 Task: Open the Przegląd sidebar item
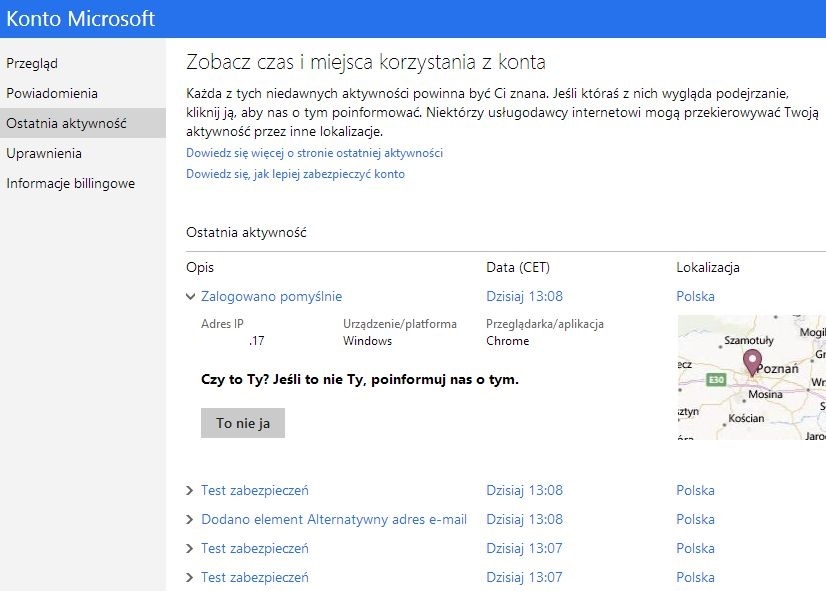point(32,63)
